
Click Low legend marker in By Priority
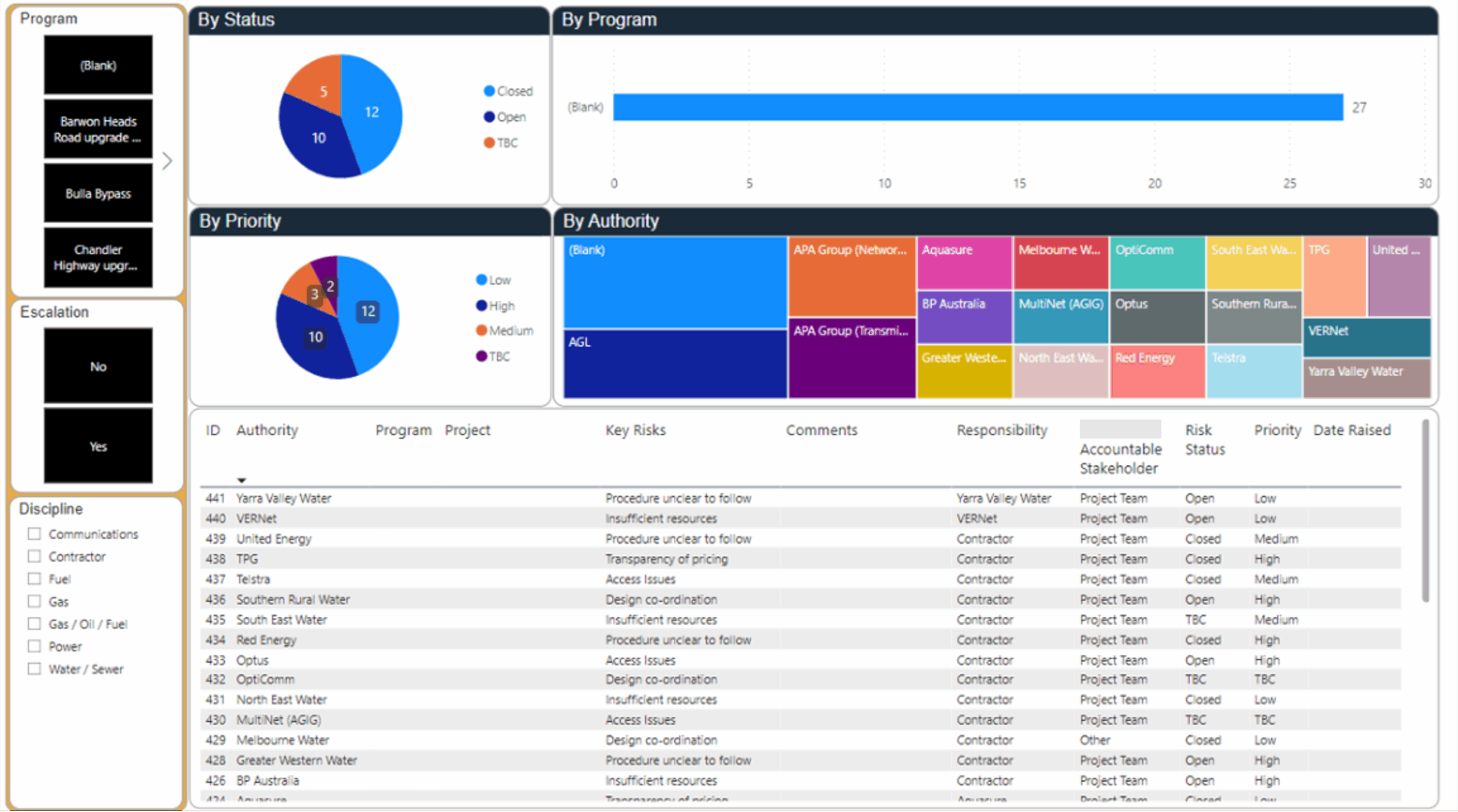(481, 280)
